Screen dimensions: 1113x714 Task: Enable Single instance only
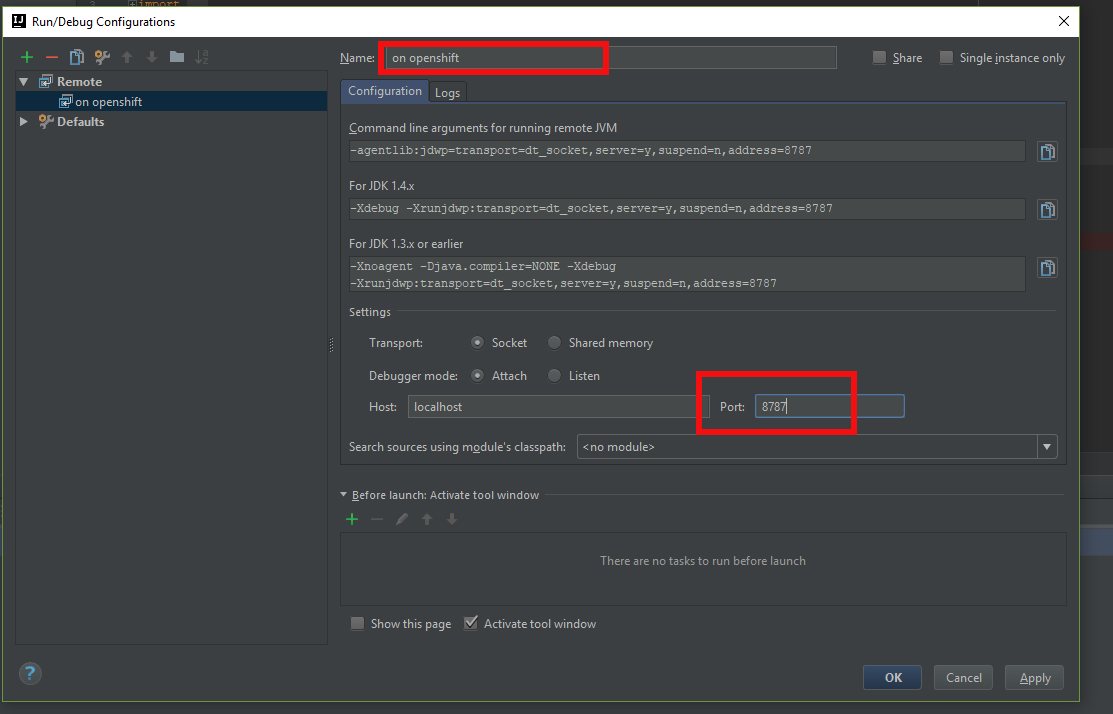pos(946,57)
